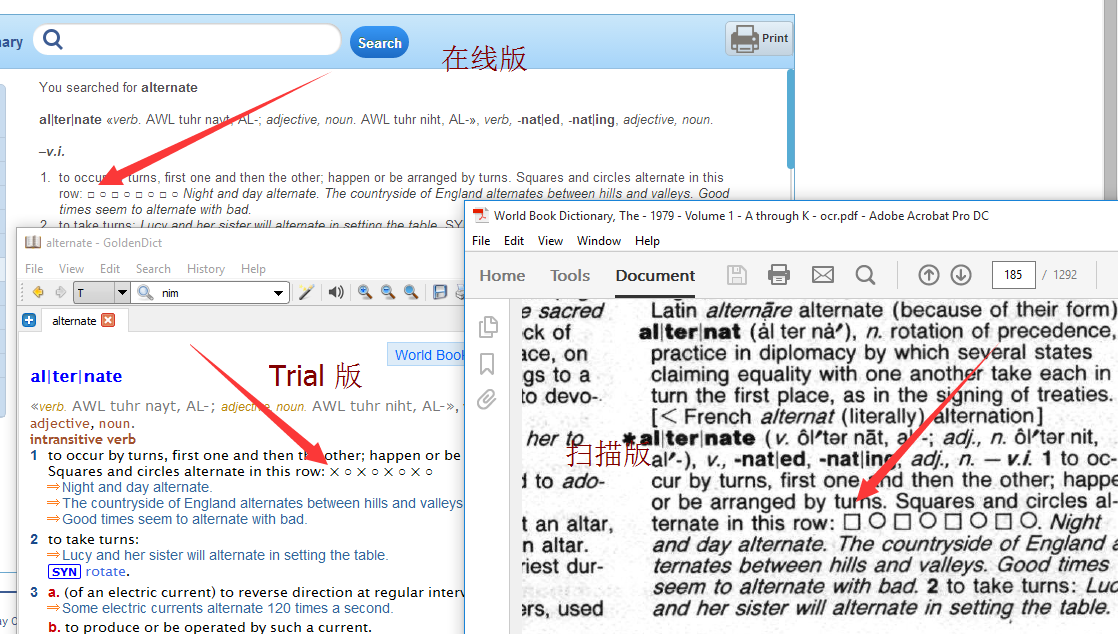Open Acrobat's Help menu
This screenshot has height=634, width=1118.
coord(647,241)
